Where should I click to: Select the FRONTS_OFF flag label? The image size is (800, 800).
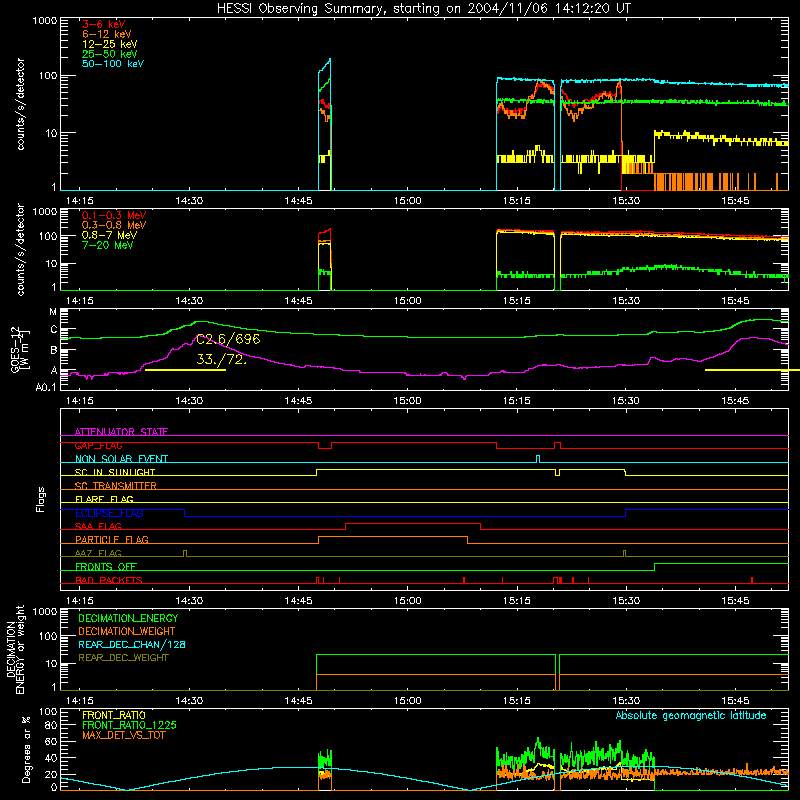pyautogui.click(x=106, y=567)
